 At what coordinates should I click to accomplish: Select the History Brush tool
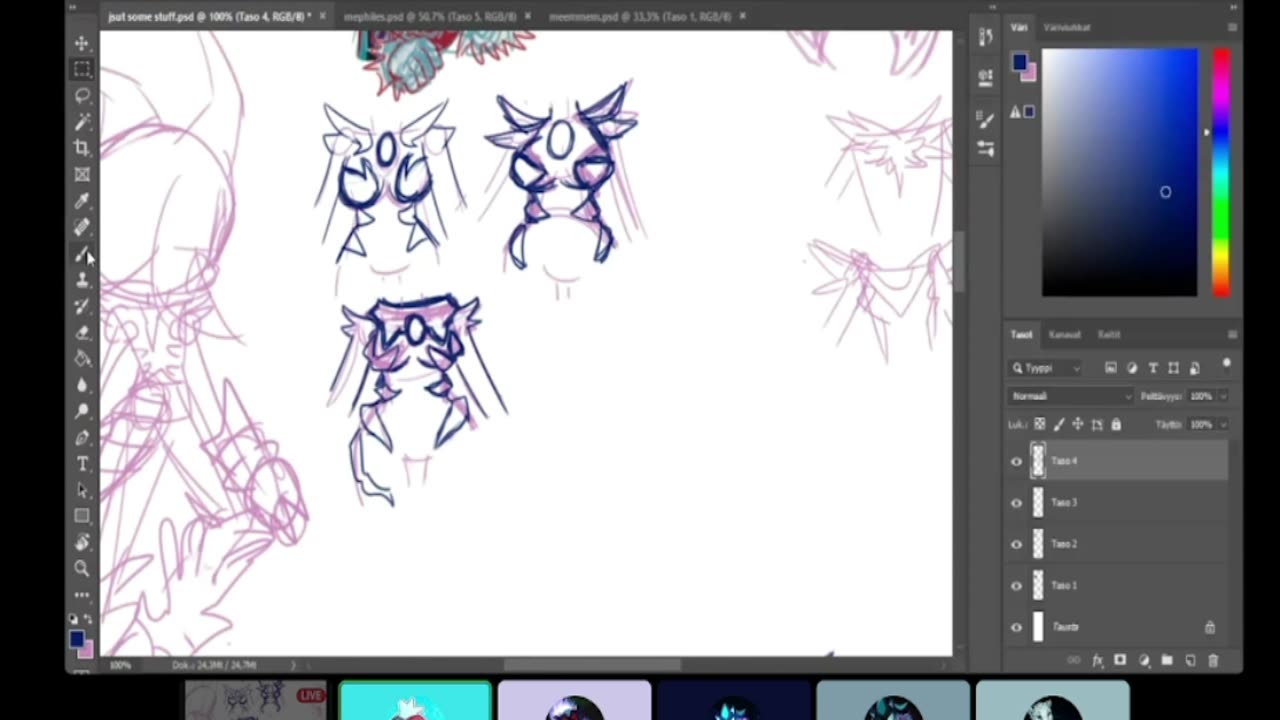point(82,305)
